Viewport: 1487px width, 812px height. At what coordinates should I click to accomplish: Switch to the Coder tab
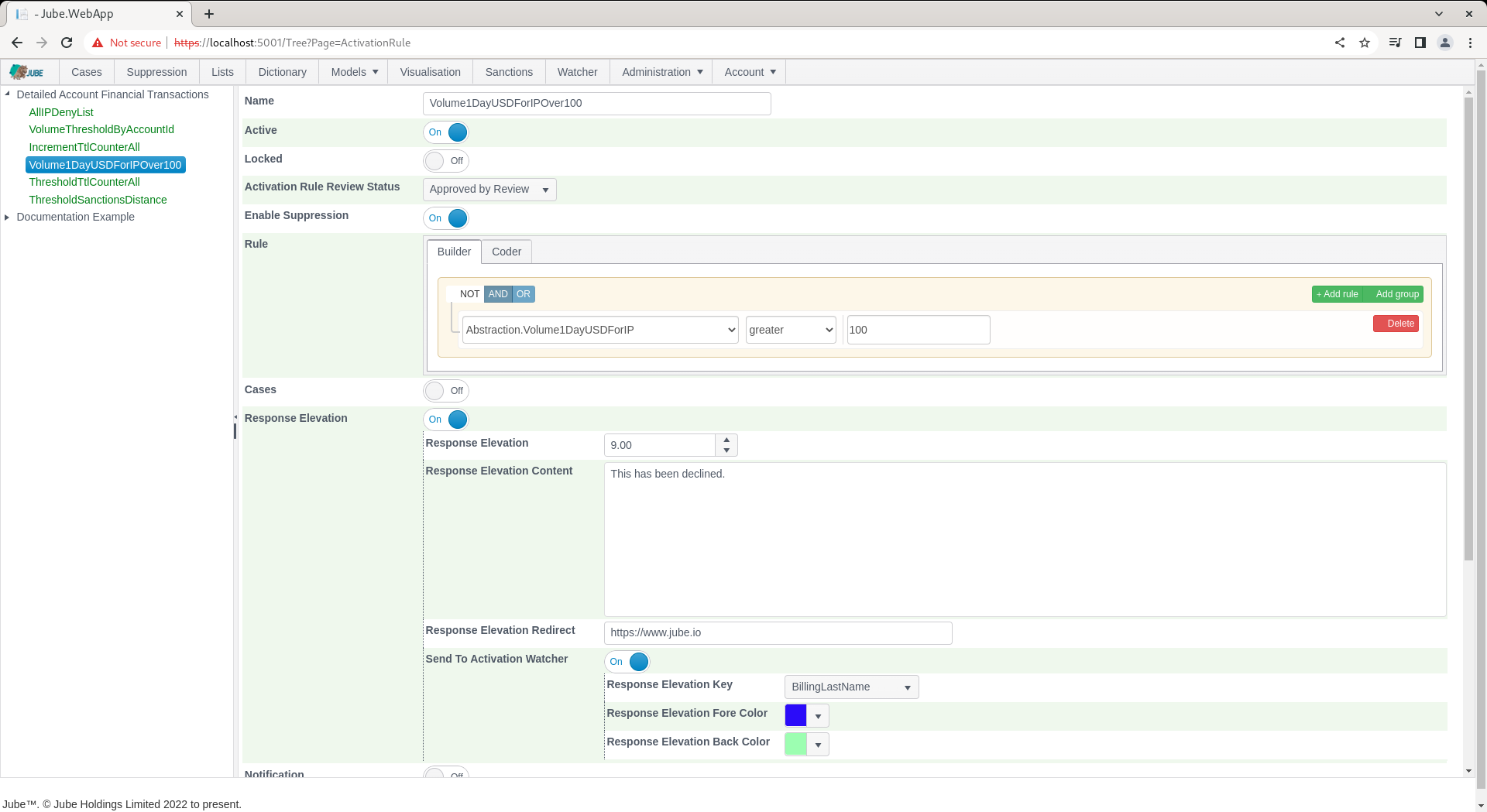(507, 252)
